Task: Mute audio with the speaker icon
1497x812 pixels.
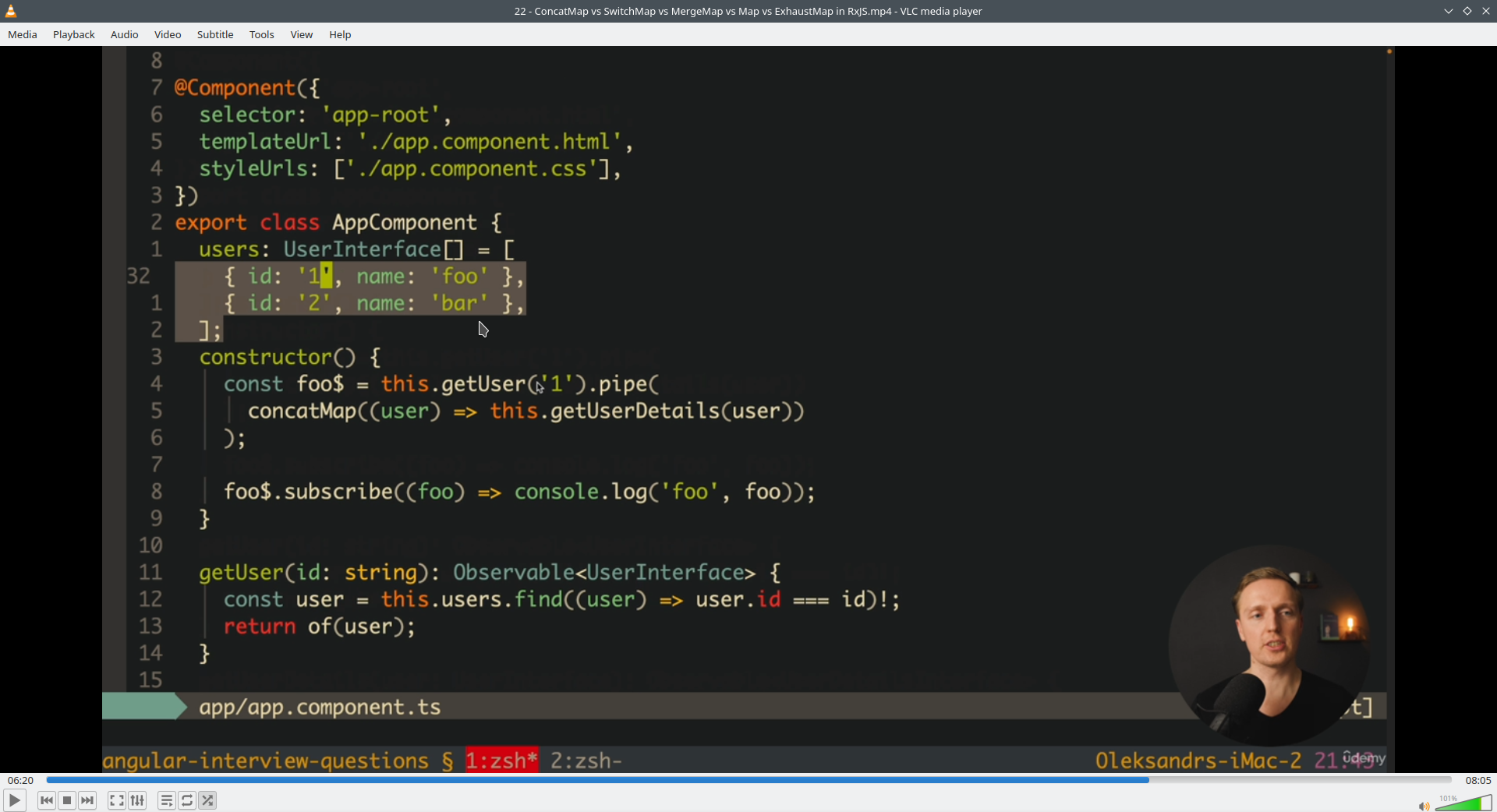Action: pos(1424,806)
